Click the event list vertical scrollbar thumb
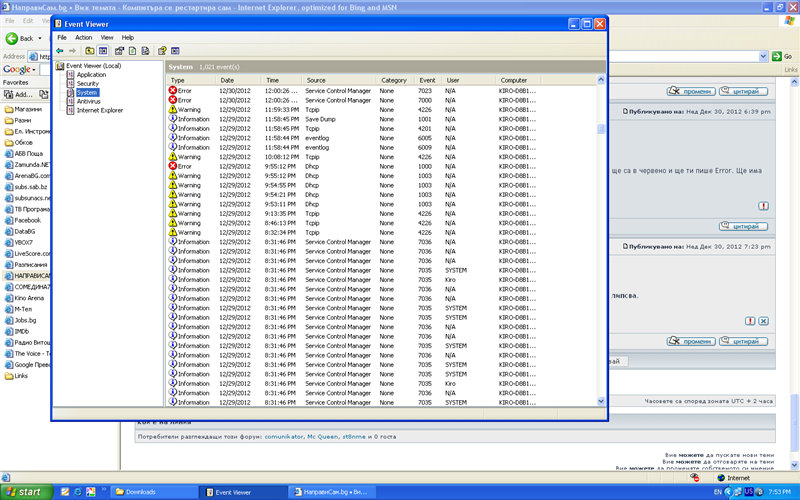Image resolution: width=800 pixels, height=500 pixels. tap(601, 129)
